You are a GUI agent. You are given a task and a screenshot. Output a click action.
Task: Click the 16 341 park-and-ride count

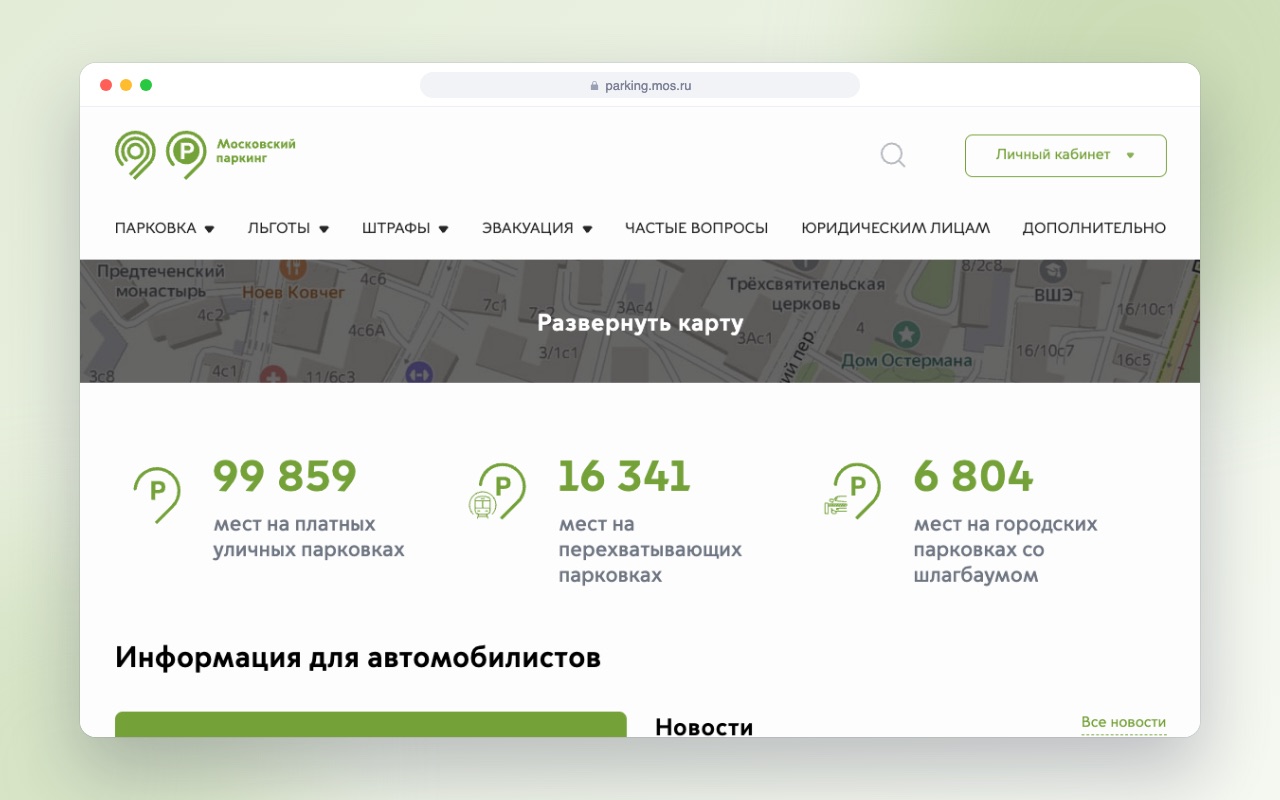point(624,476)
